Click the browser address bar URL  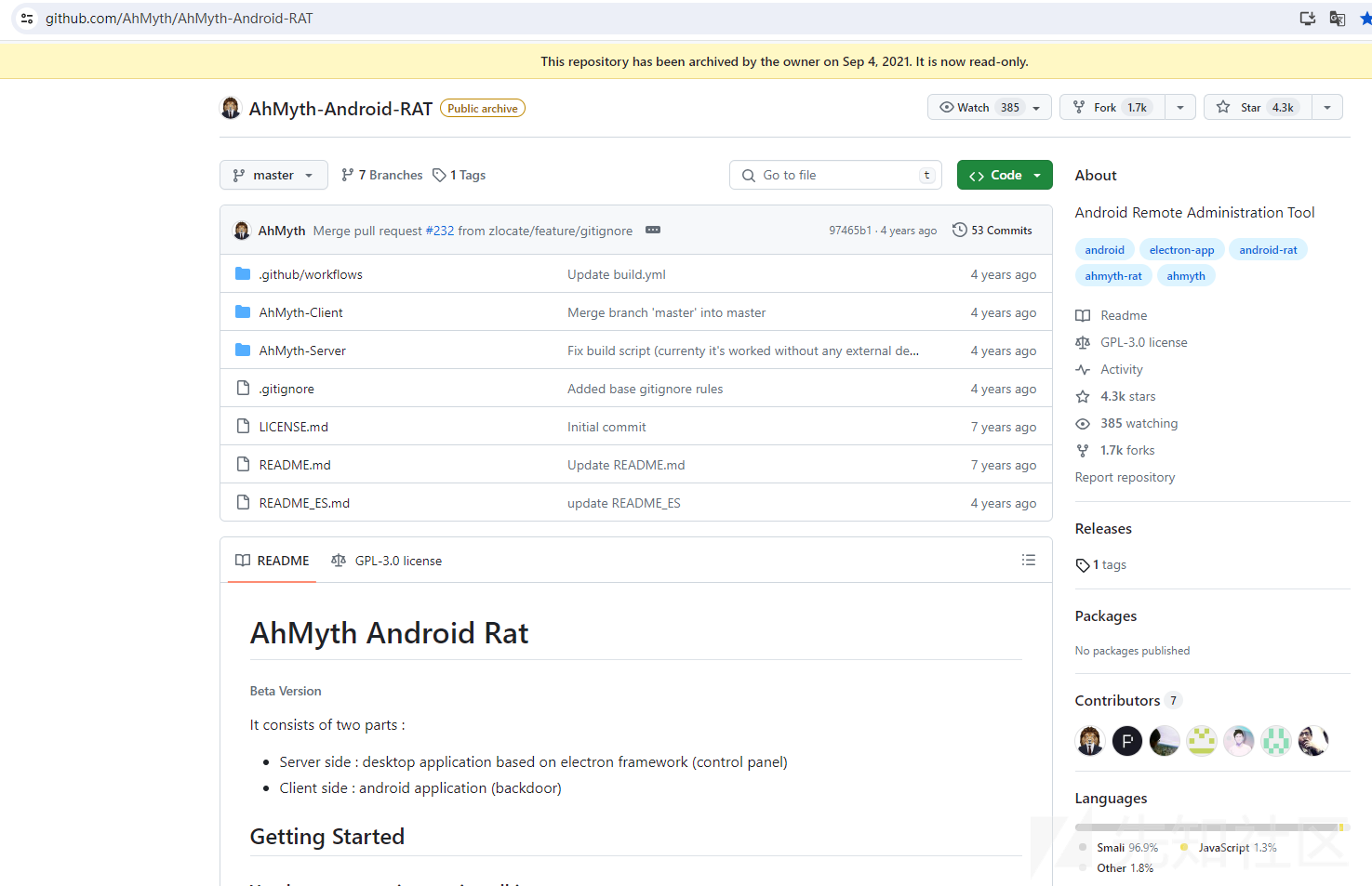(180, 19)
